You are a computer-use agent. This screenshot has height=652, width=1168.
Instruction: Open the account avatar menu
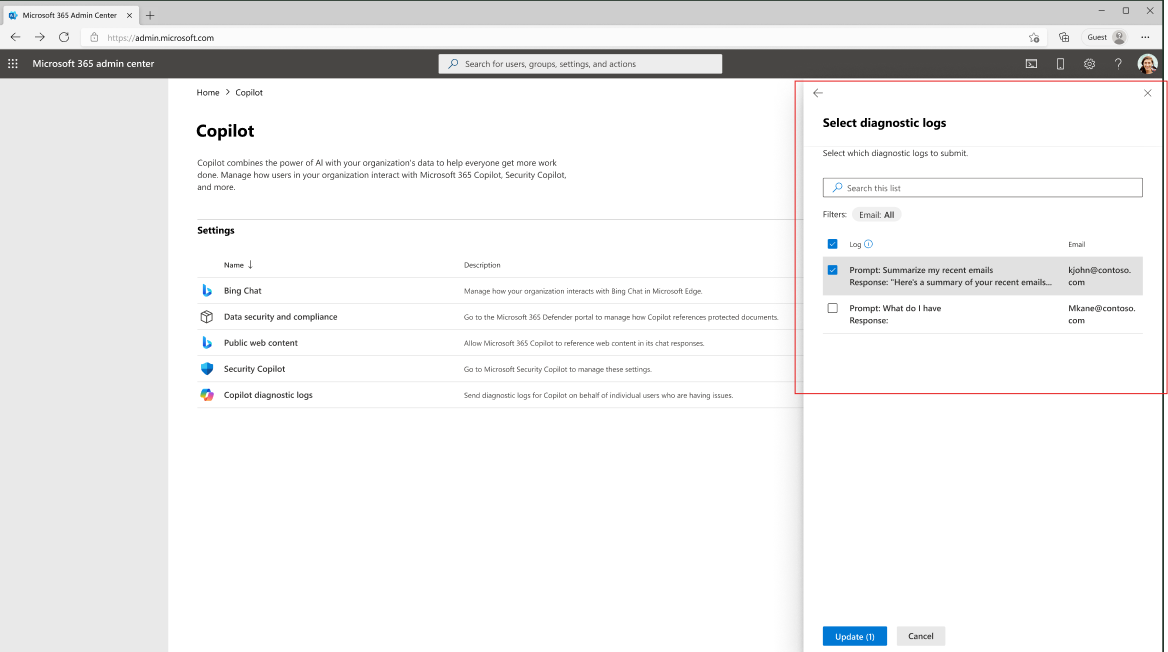pos(1147,64)
